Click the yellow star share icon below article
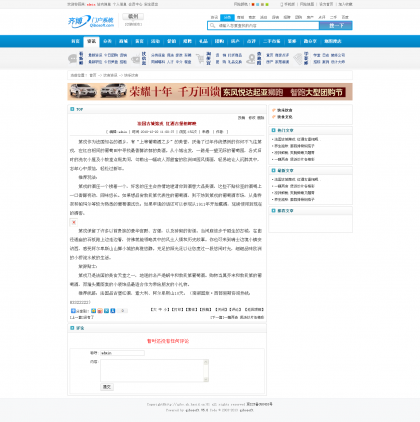Viewport: 420px width, 422px height. tap(94, 311)
